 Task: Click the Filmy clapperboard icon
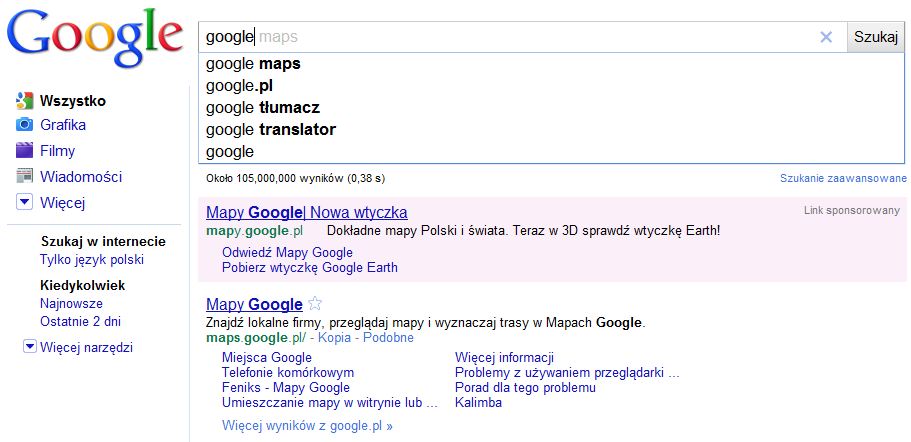click(x=24, y=150)
